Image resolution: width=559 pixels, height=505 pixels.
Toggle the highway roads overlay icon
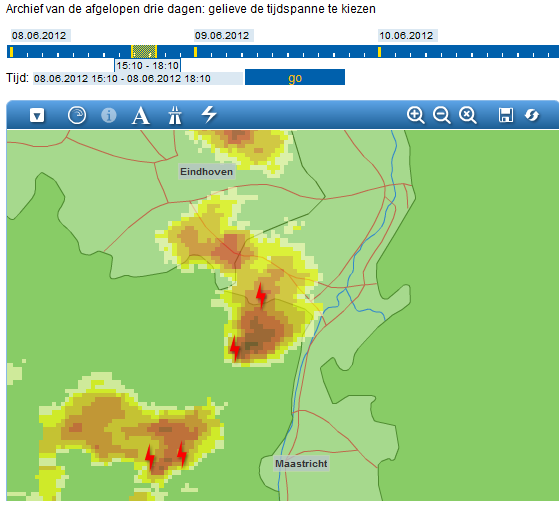175,115
